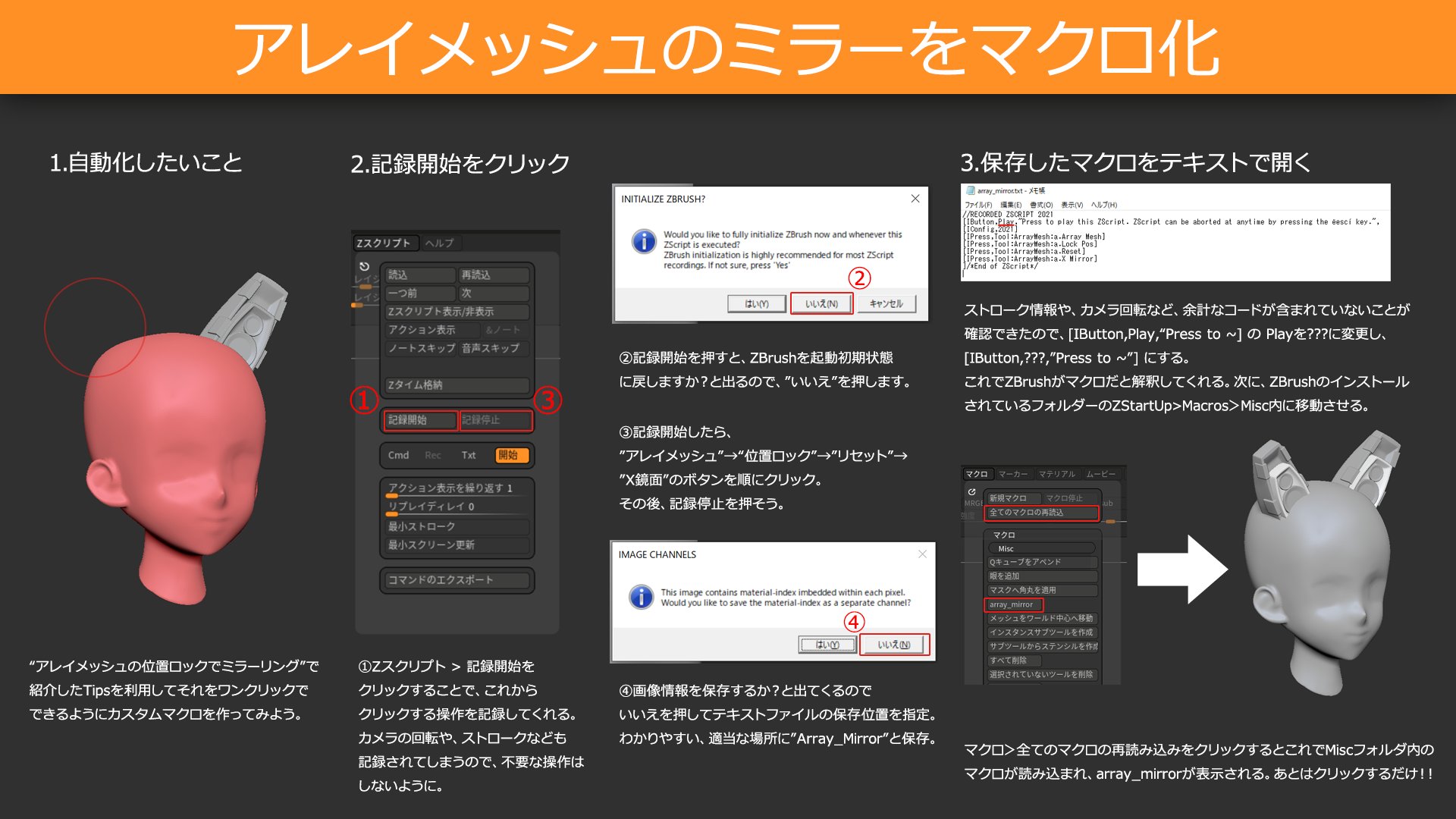
Task: Click the info icon in IMAGE CHANNELS dialog
Action: [641, 597]
